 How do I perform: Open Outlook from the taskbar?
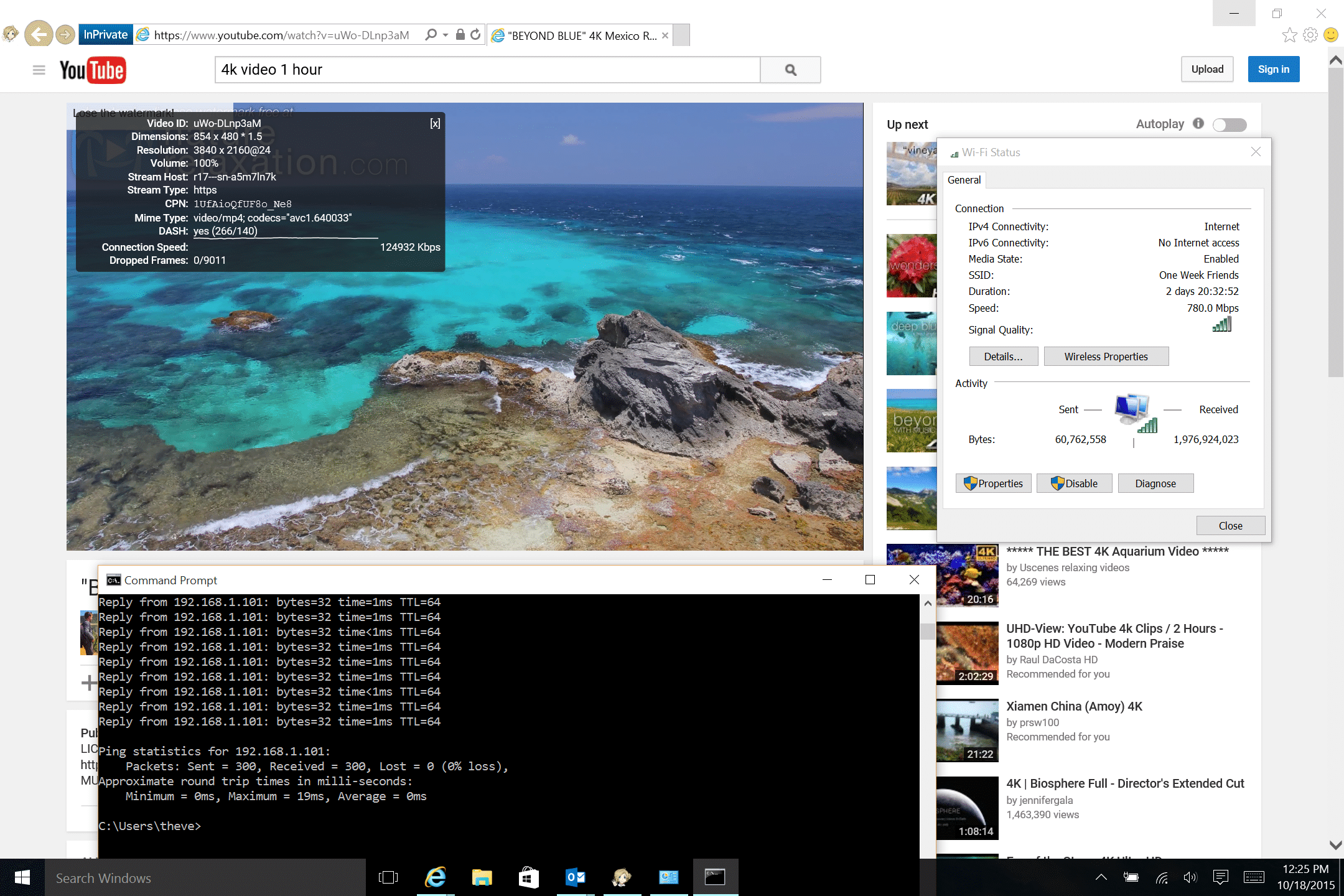click(x=575, y=877)
